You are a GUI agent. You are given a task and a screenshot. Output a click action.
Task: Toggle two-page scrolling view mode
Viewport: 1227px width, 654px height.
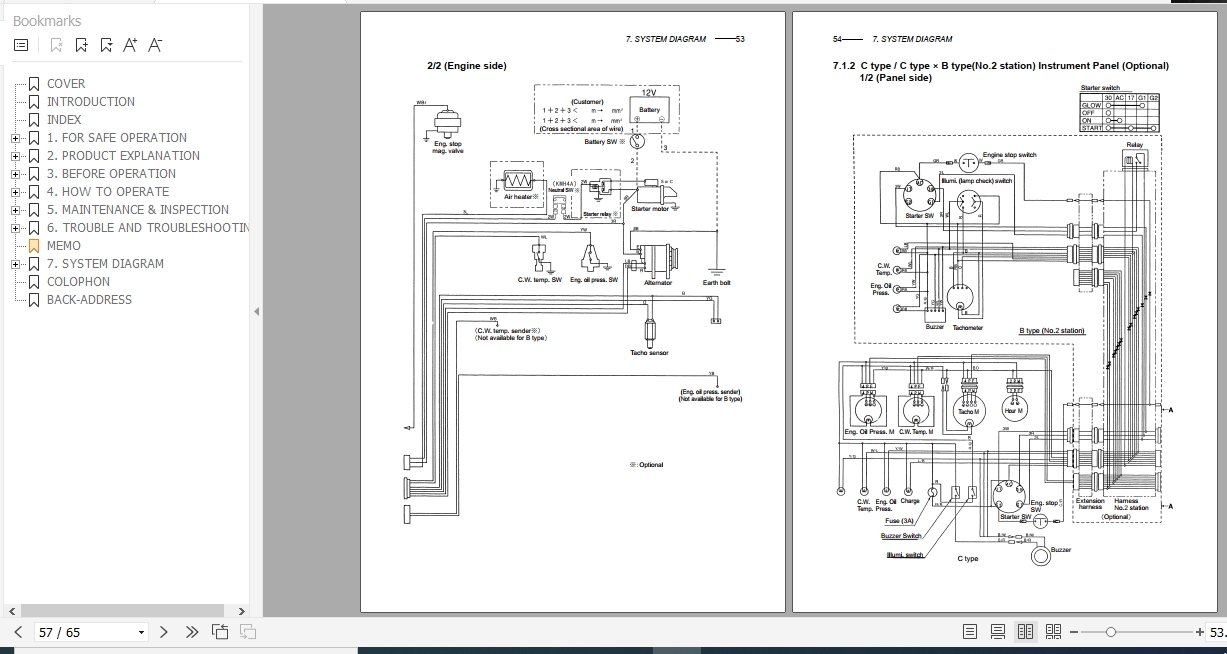(1052, 632)
